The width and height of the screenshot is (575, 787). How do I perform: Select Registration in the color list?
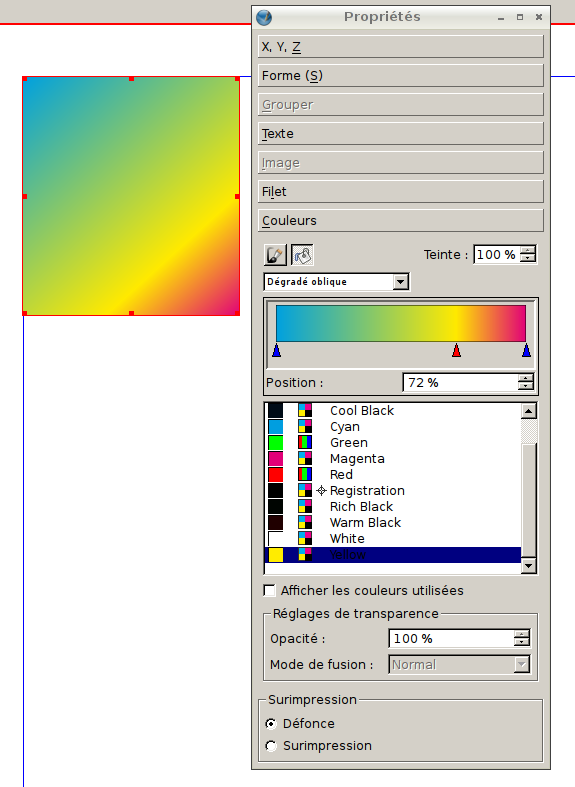pos(393,490)
